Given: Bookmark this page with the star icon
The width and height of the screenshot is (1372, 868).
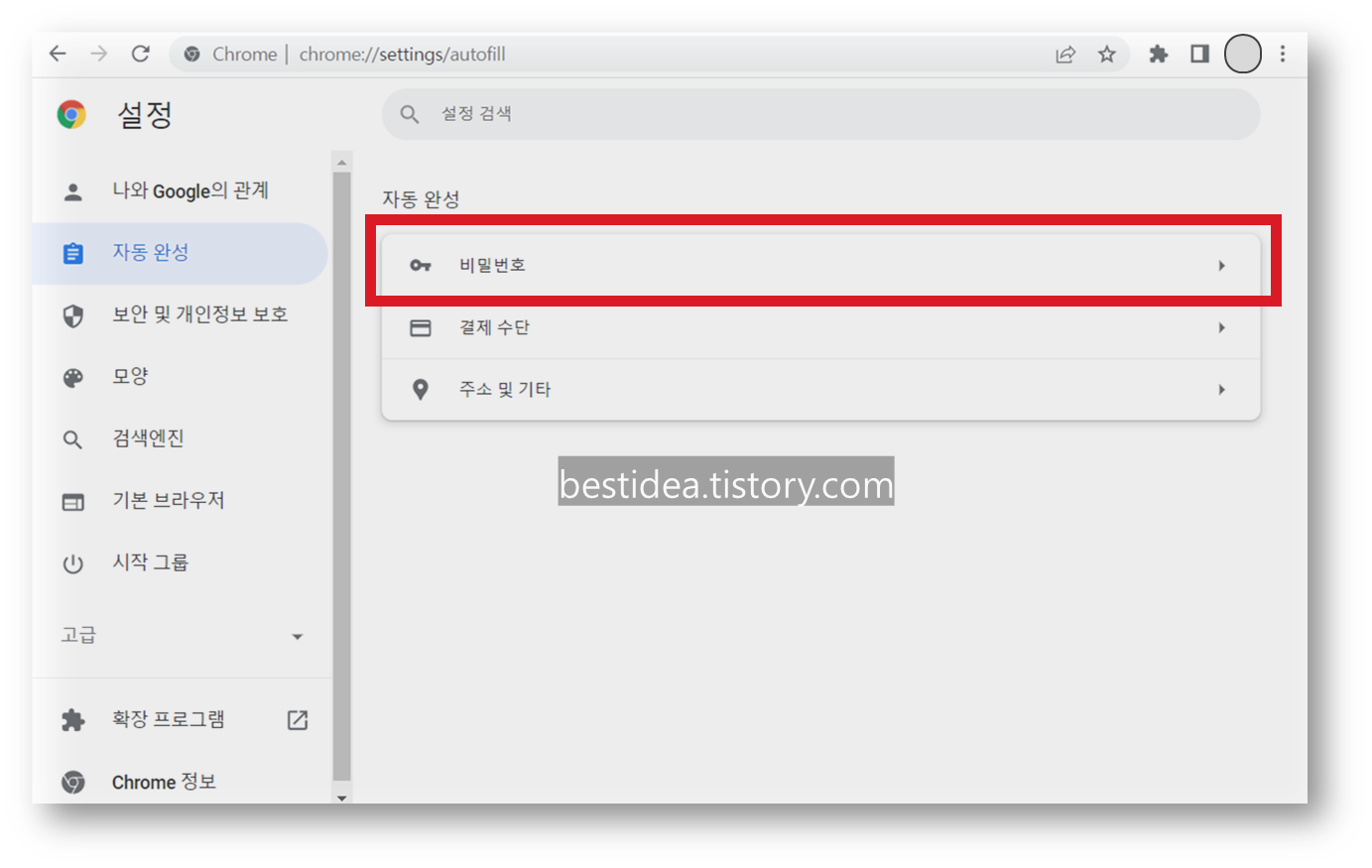Looking at the screenshot, I should [x=1107, y=55].
